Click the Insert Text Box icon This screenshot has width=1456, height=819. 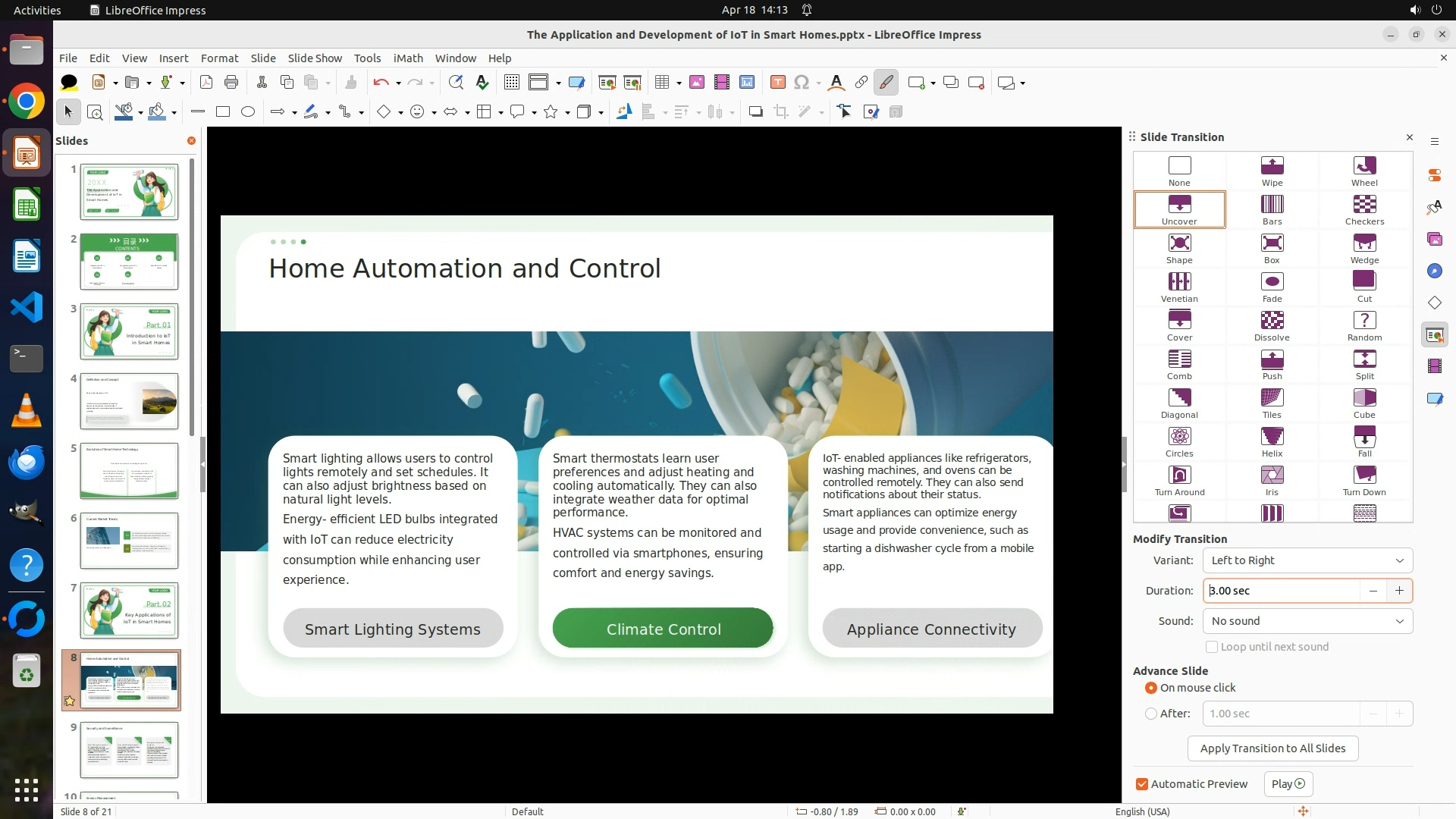click(x=777, y=83)
